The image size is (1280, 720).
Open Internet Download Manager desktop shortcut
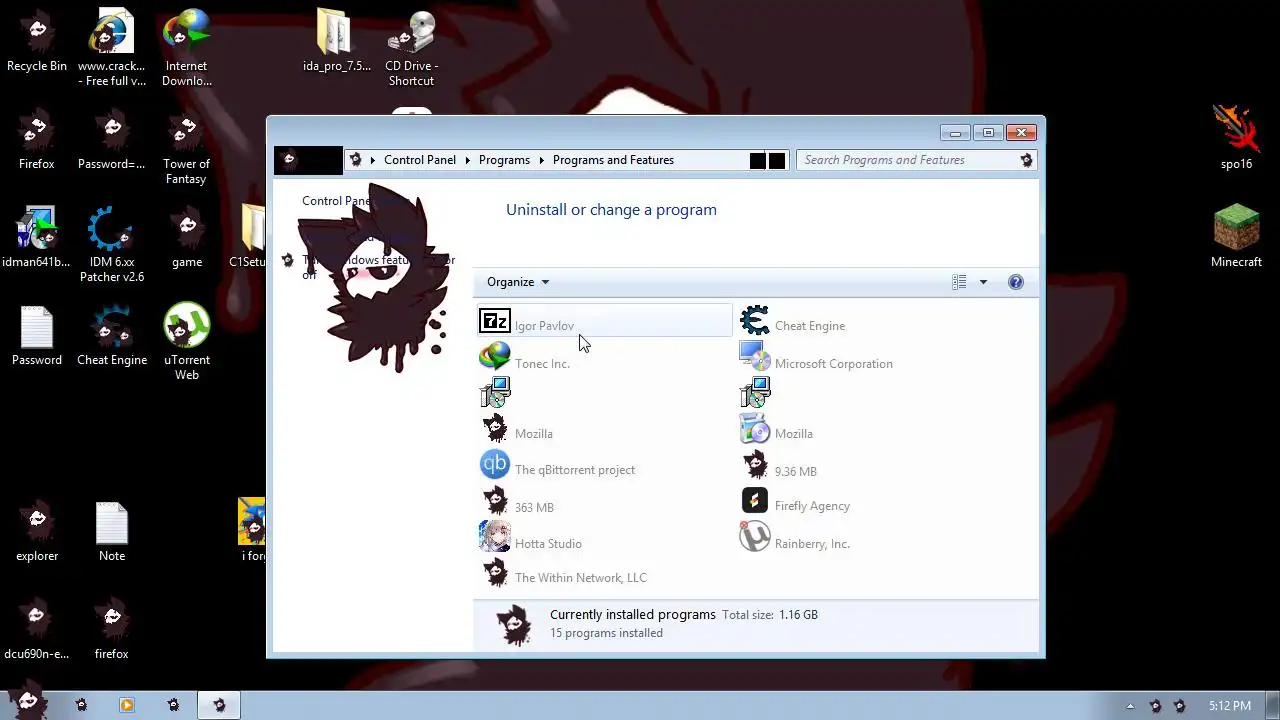pos(187,49)
